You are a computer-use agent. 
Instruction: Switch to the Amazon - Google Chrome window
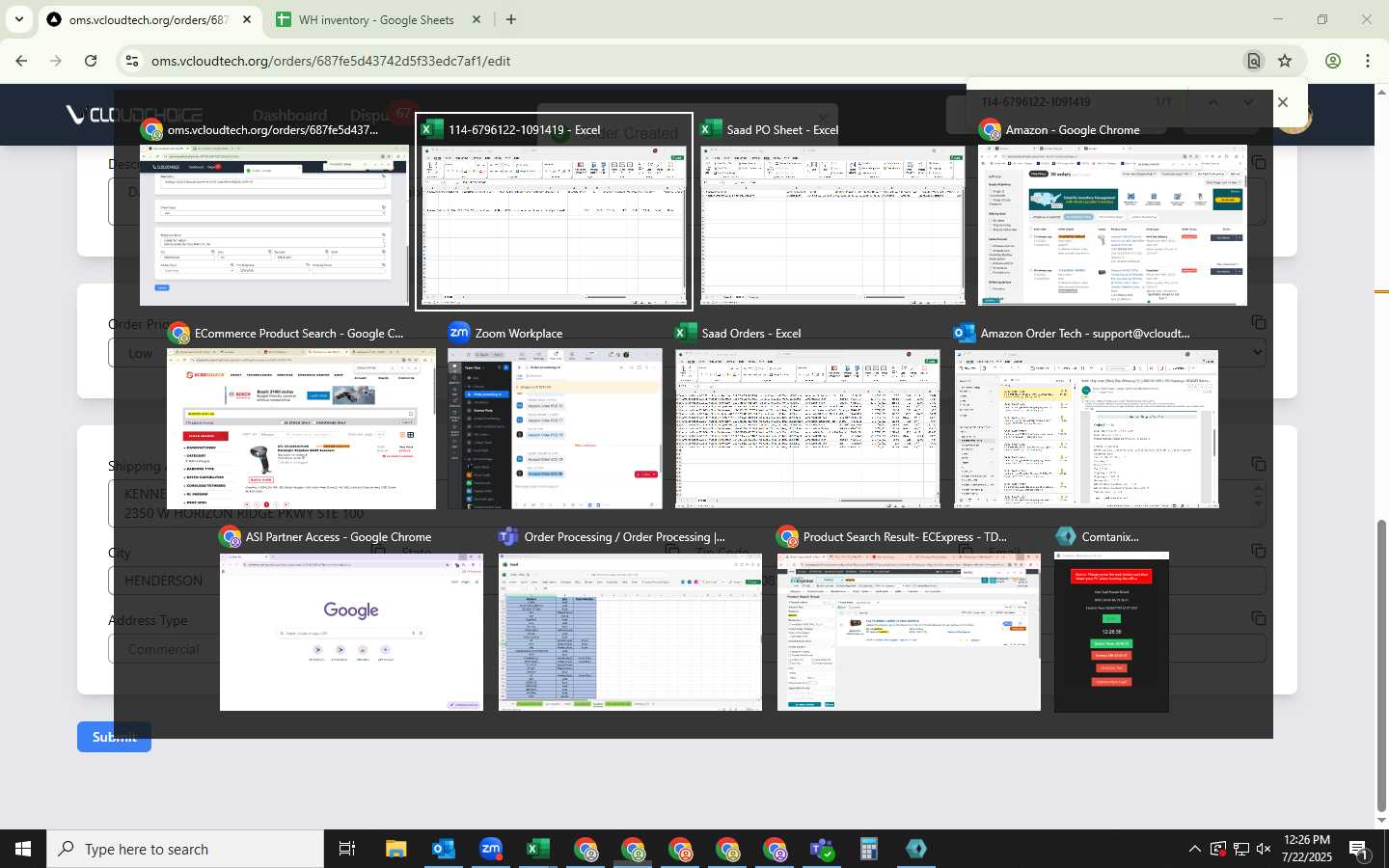click(1112, 212)
